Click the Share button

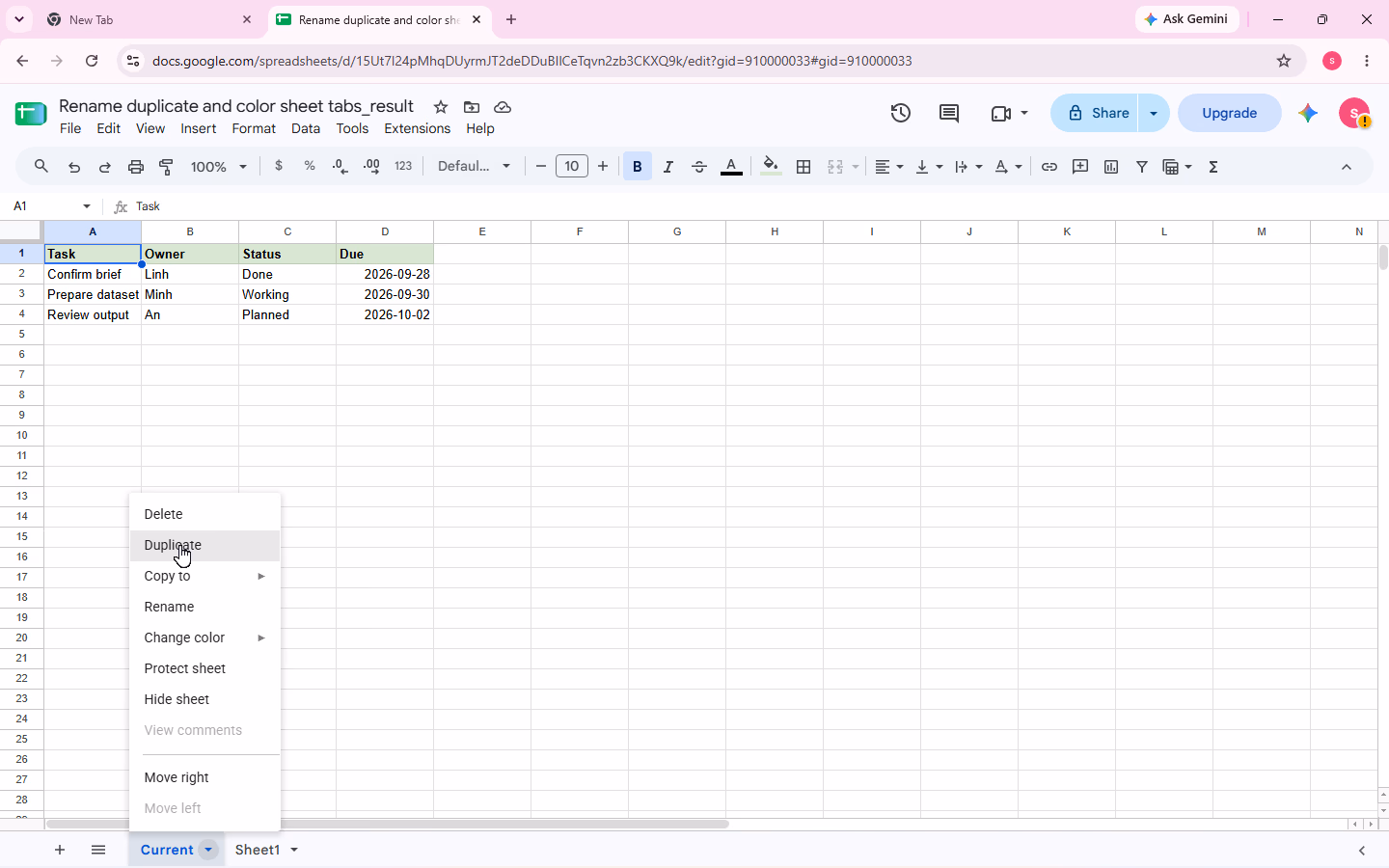tap(1095, 113)
